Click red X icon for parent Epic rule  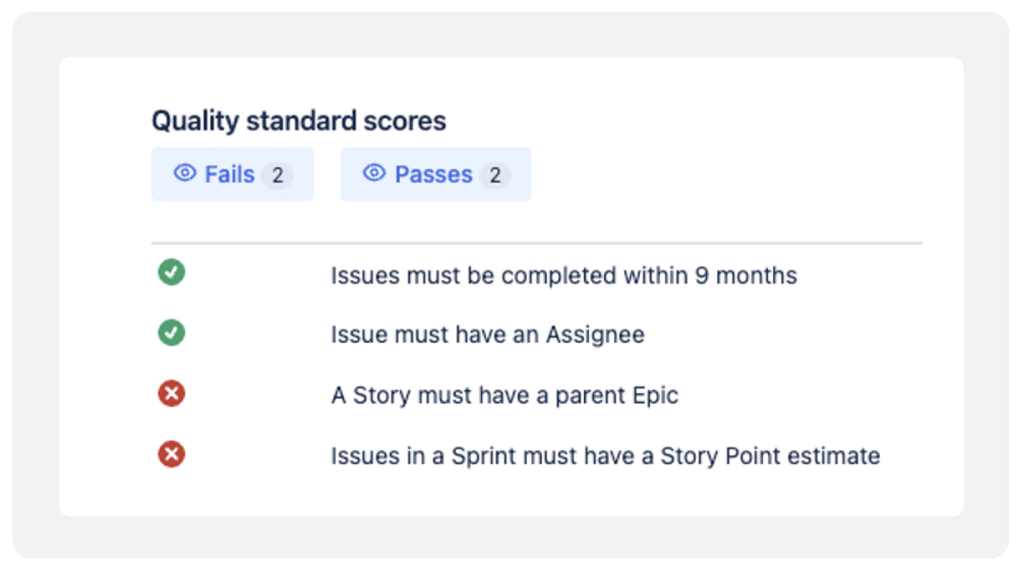point(171,394)
